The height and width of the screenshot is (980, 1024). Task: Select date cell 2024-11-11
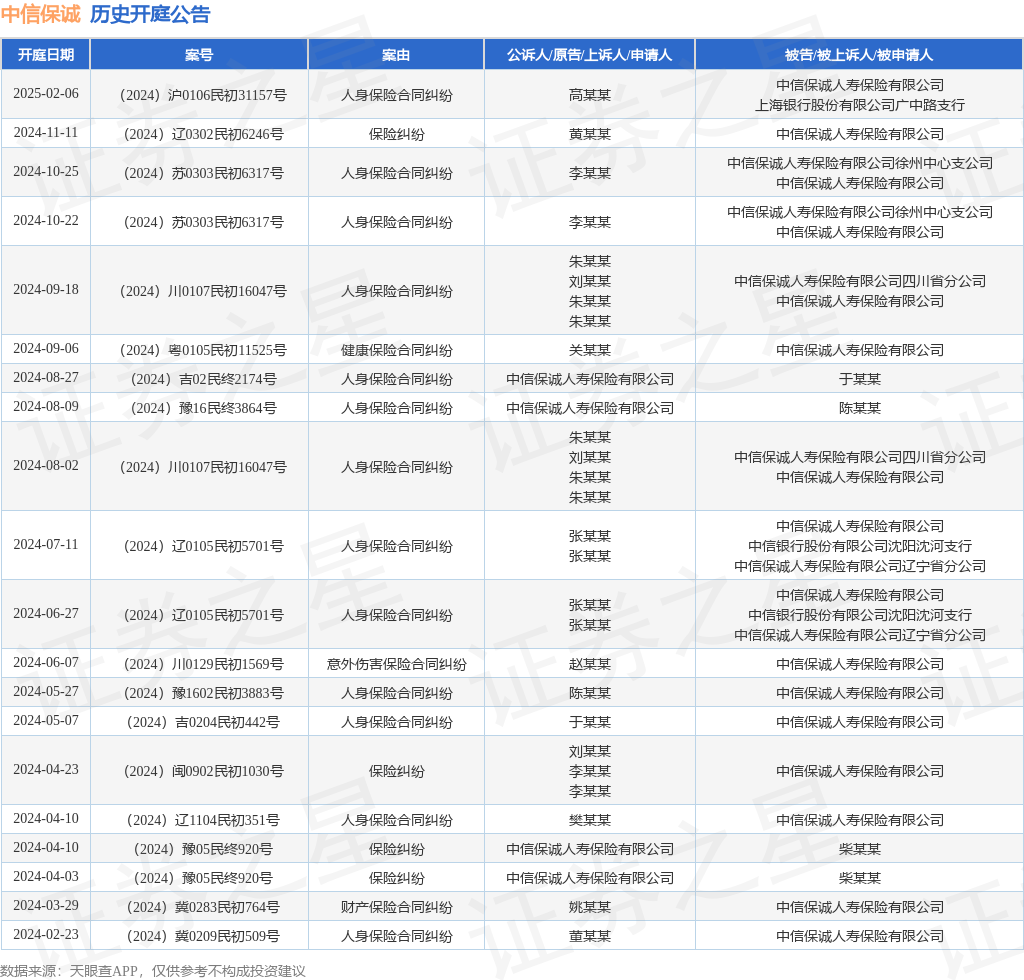point(46,133)
